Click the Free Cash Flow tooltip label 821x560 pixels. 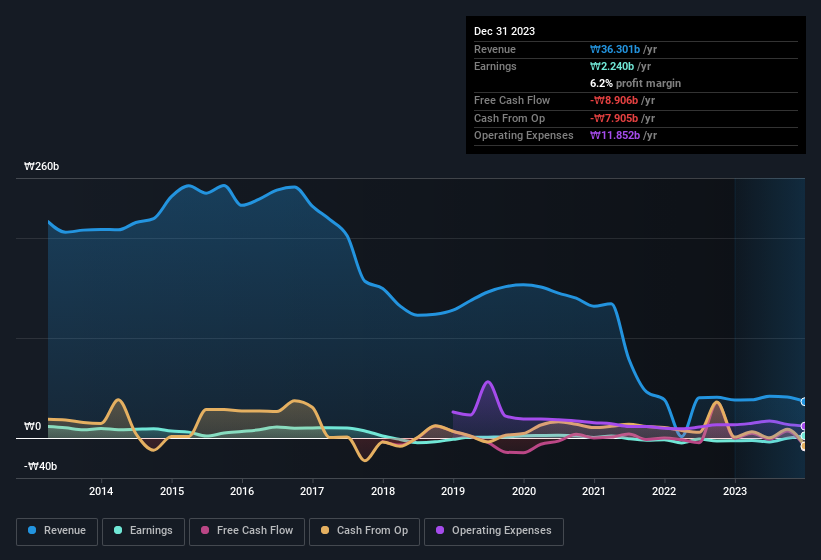[512, 100]
